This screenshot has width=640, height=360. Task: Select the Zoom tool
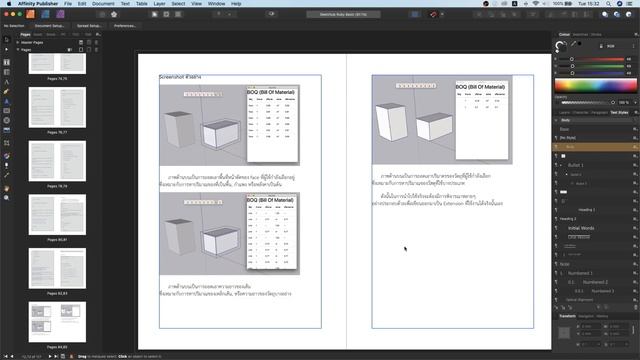pyautogui.click(x=7, y=198)
